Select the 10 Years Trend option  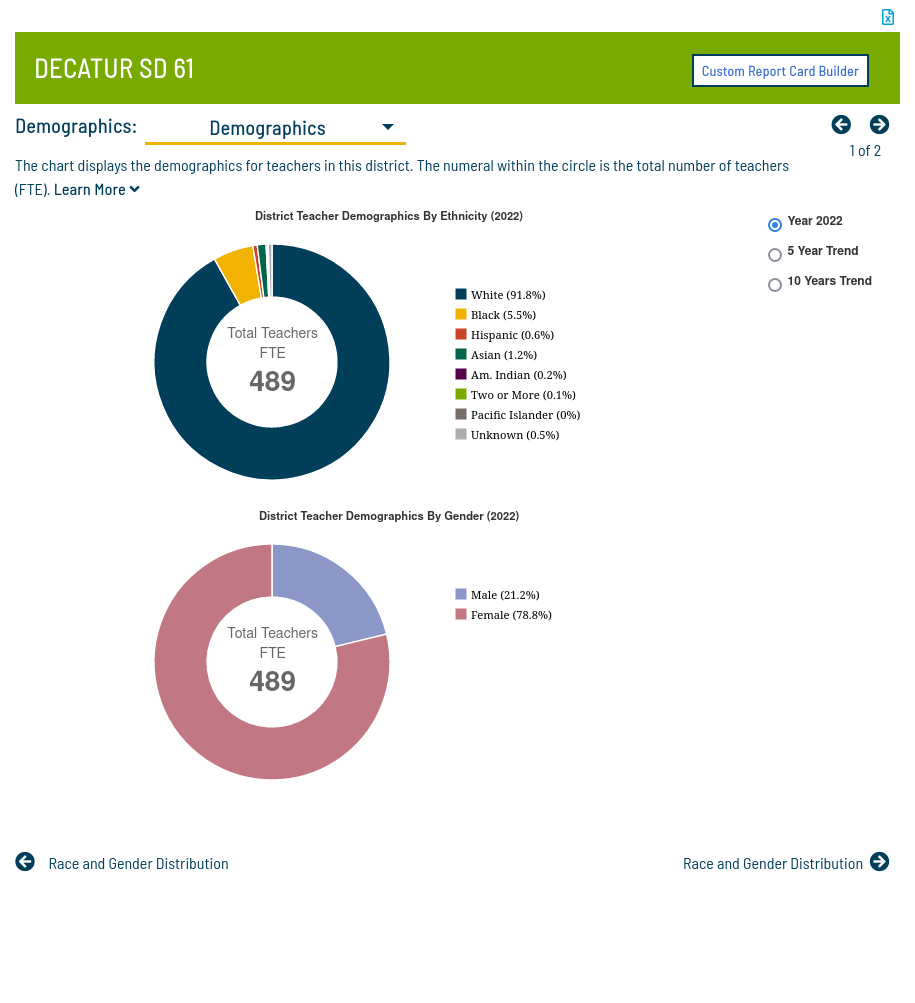point(775,285)
